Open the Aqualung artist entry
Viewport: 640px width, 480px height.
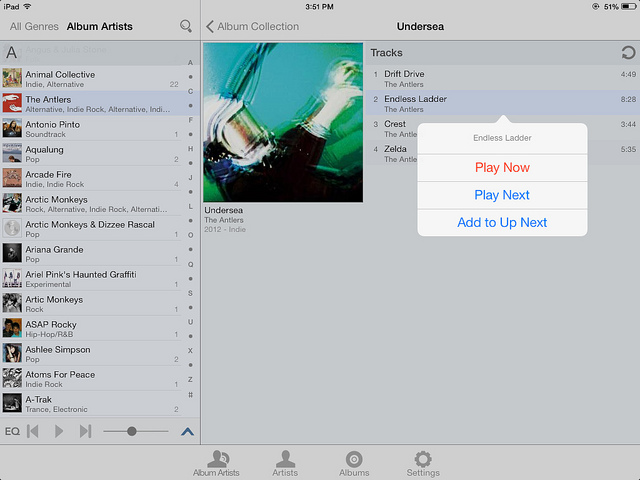click(x=91, y=153)
